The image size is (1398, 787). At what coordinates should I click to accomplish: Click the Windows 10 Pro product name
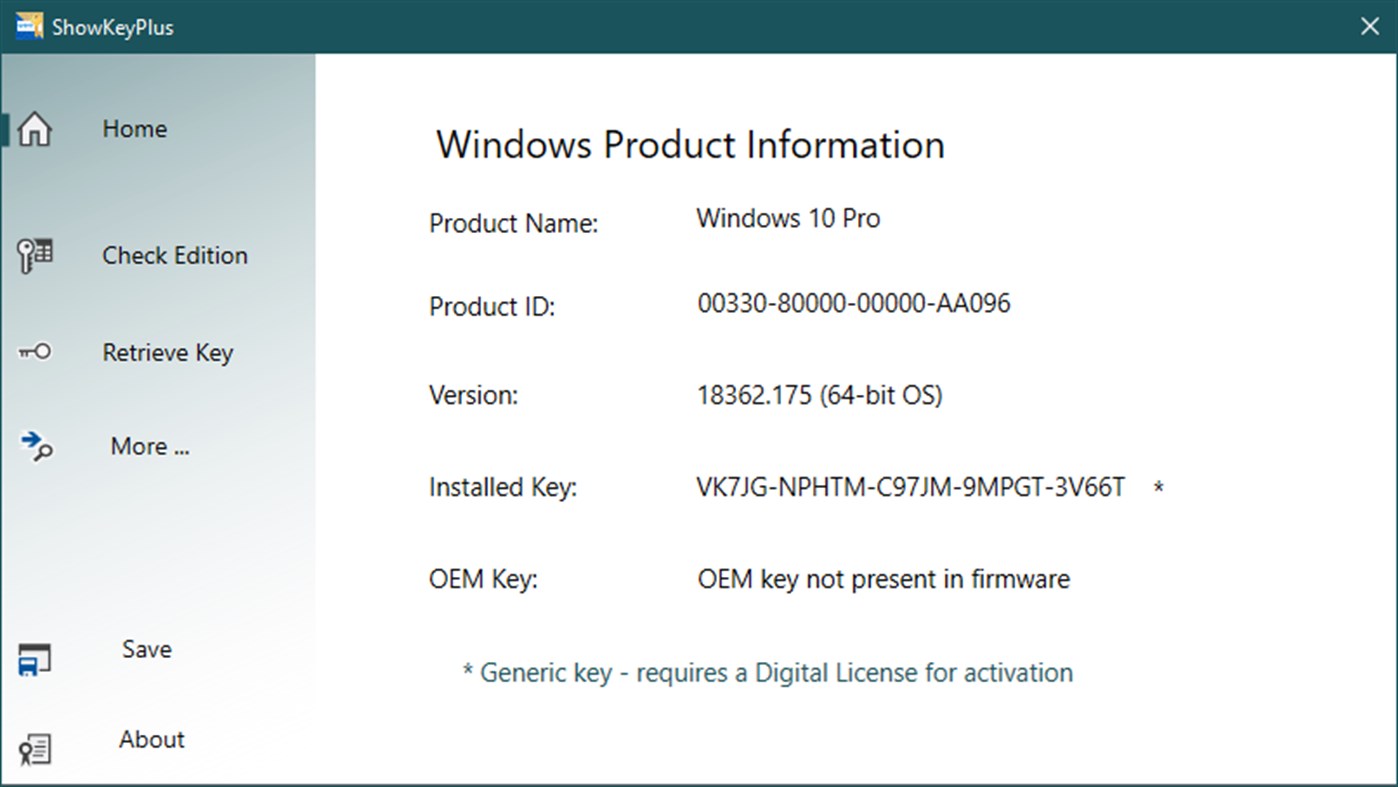[788, 219]
